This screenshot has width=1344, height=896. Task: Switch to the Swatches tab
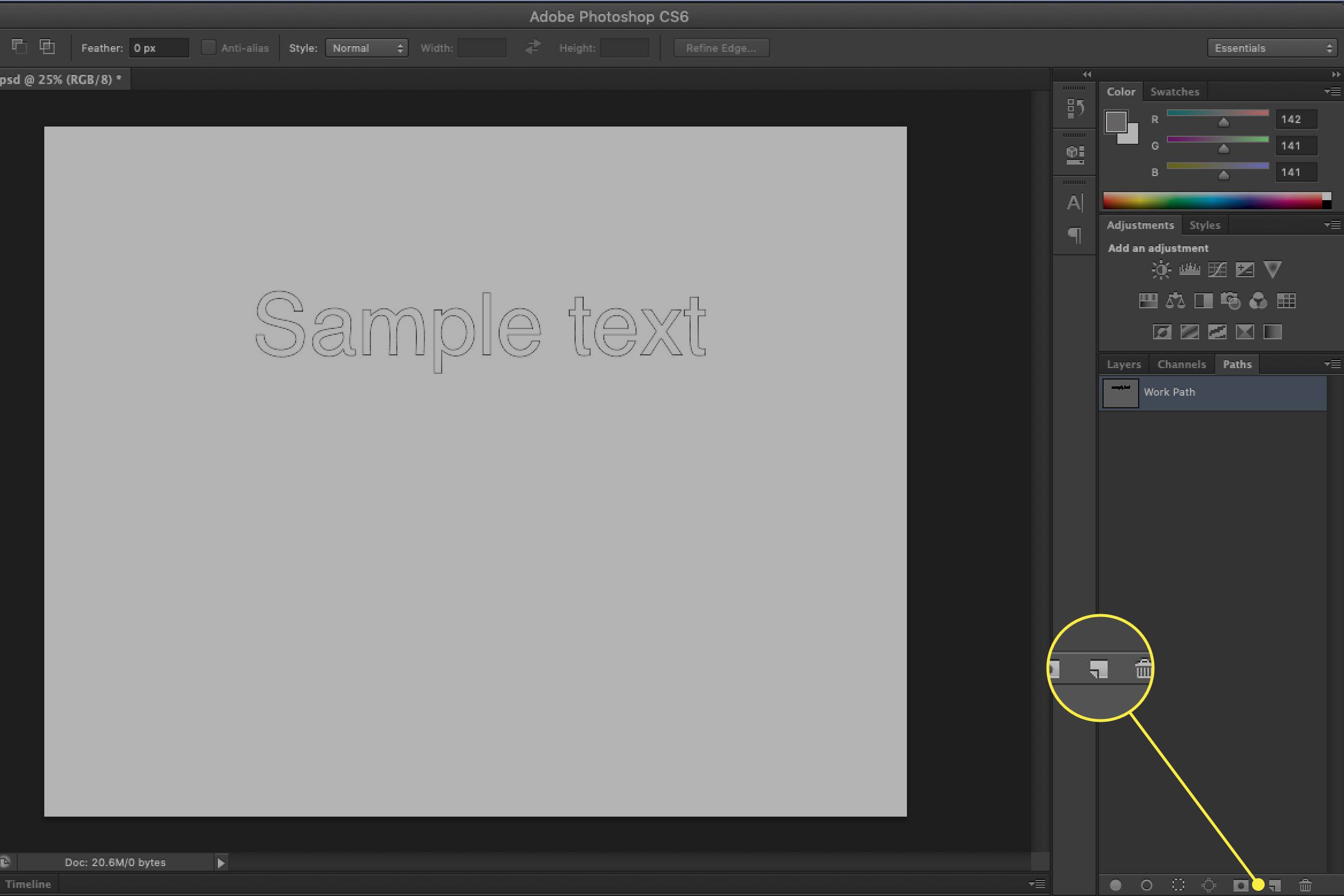[1174, 92]
